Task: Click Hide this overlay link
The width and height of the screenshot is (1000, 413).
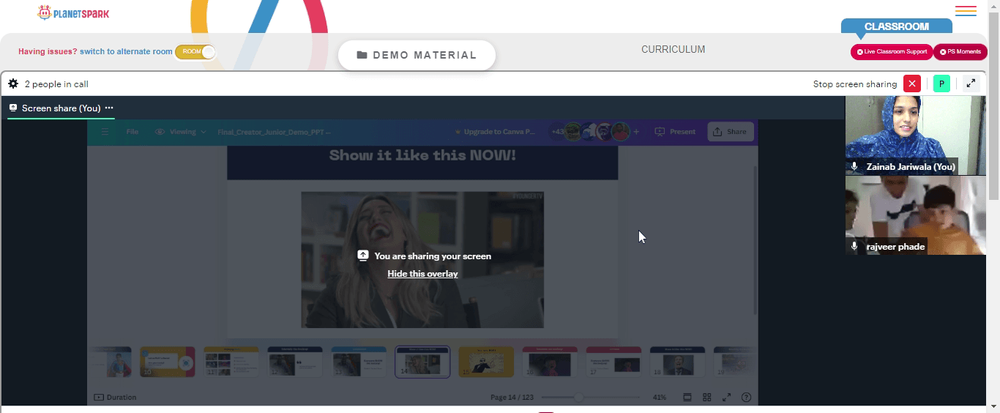Action: (422, 273)
